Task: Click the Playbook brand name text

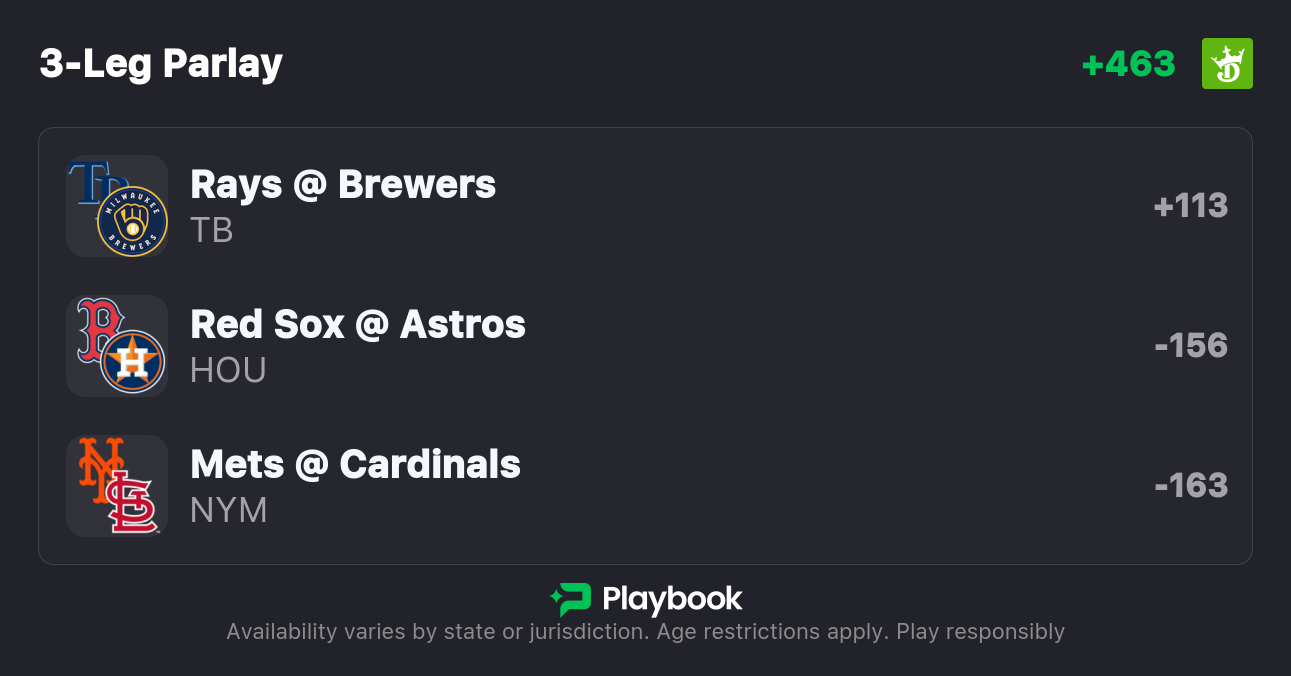Action: pyautogui.click(x=672, y=599)
